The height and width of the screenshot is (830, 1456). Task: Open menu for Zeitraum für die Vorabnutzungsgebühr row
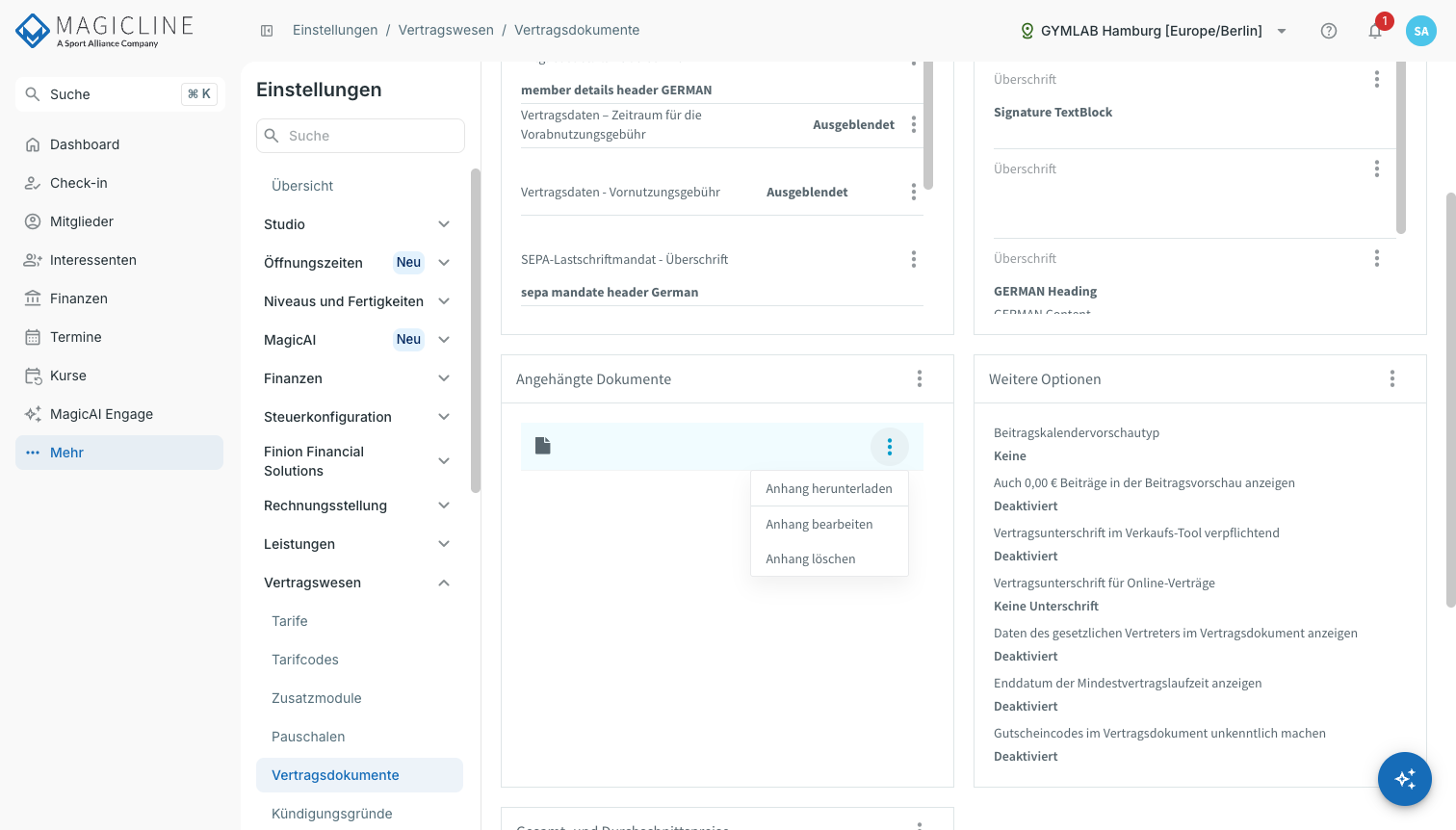(x=914, y=125)
